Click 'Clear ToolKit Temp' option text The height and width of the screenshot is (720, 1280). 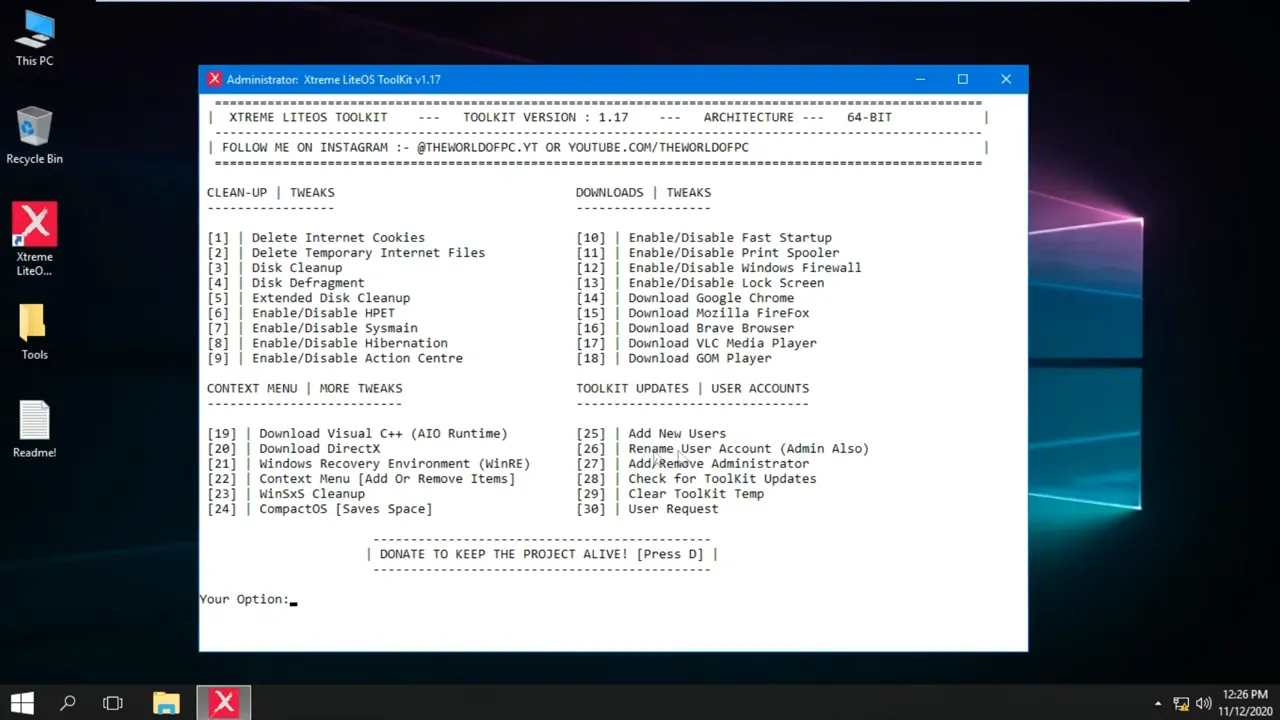(696, 494)
